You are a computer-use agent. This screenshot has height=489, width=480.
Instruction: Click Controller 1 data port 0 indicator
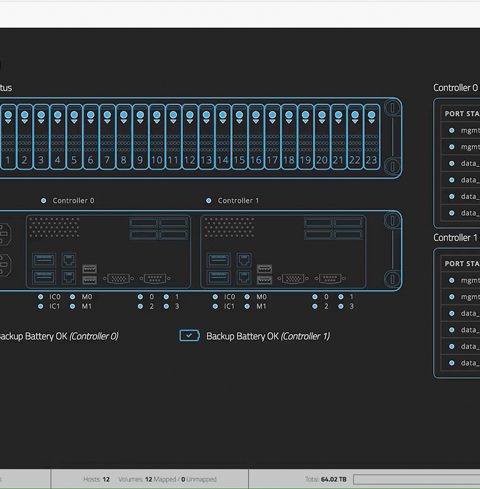point(315,297)
